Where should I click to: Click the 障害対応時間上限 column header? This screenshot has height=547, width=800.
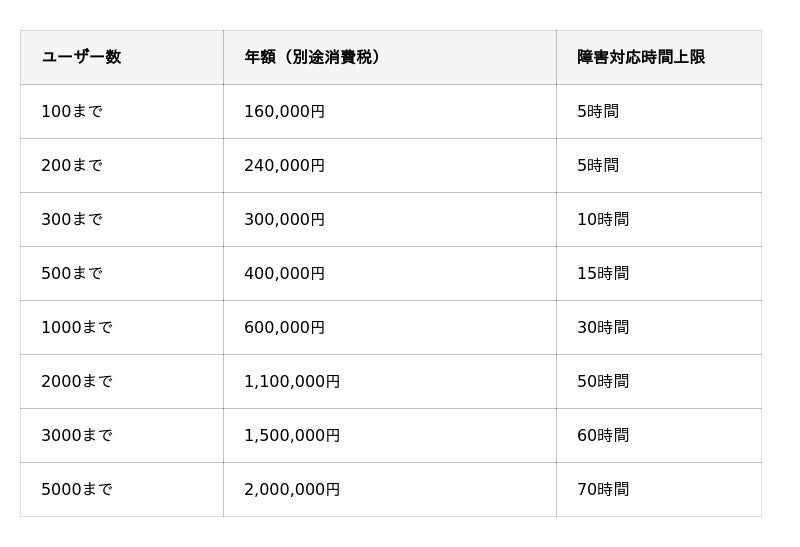pos(641,57)
